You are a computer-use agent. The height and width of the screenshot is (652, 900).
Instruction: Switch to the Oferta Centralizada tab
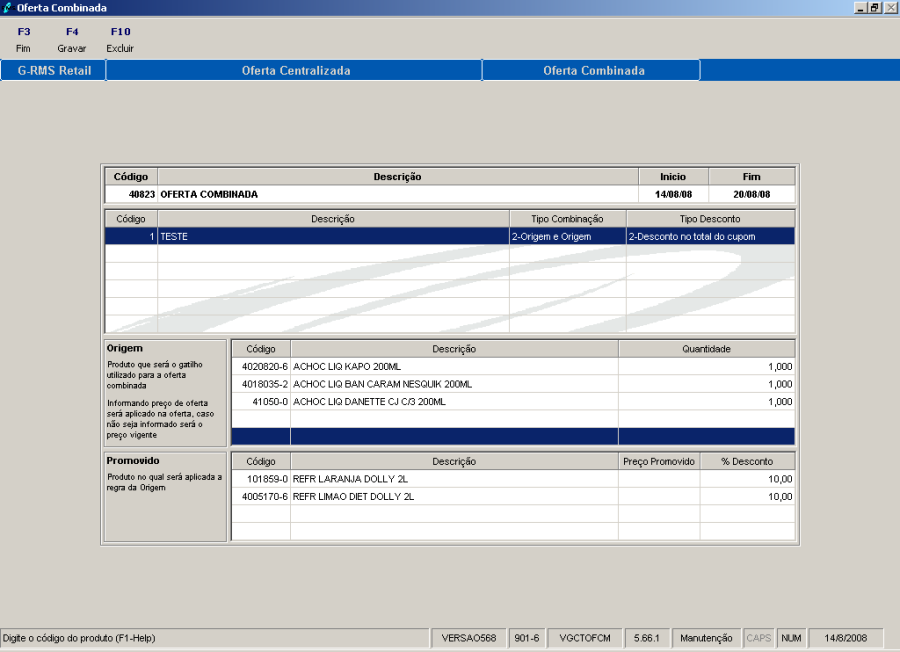pyautogui.click(x=294, y=71)
